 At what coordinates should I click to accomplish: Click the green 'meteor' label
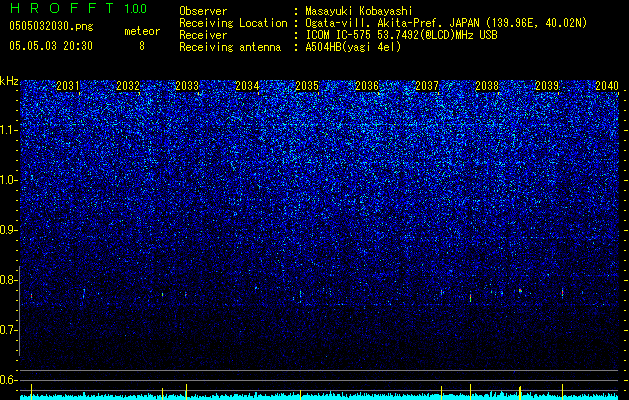(x=142, y=31)
